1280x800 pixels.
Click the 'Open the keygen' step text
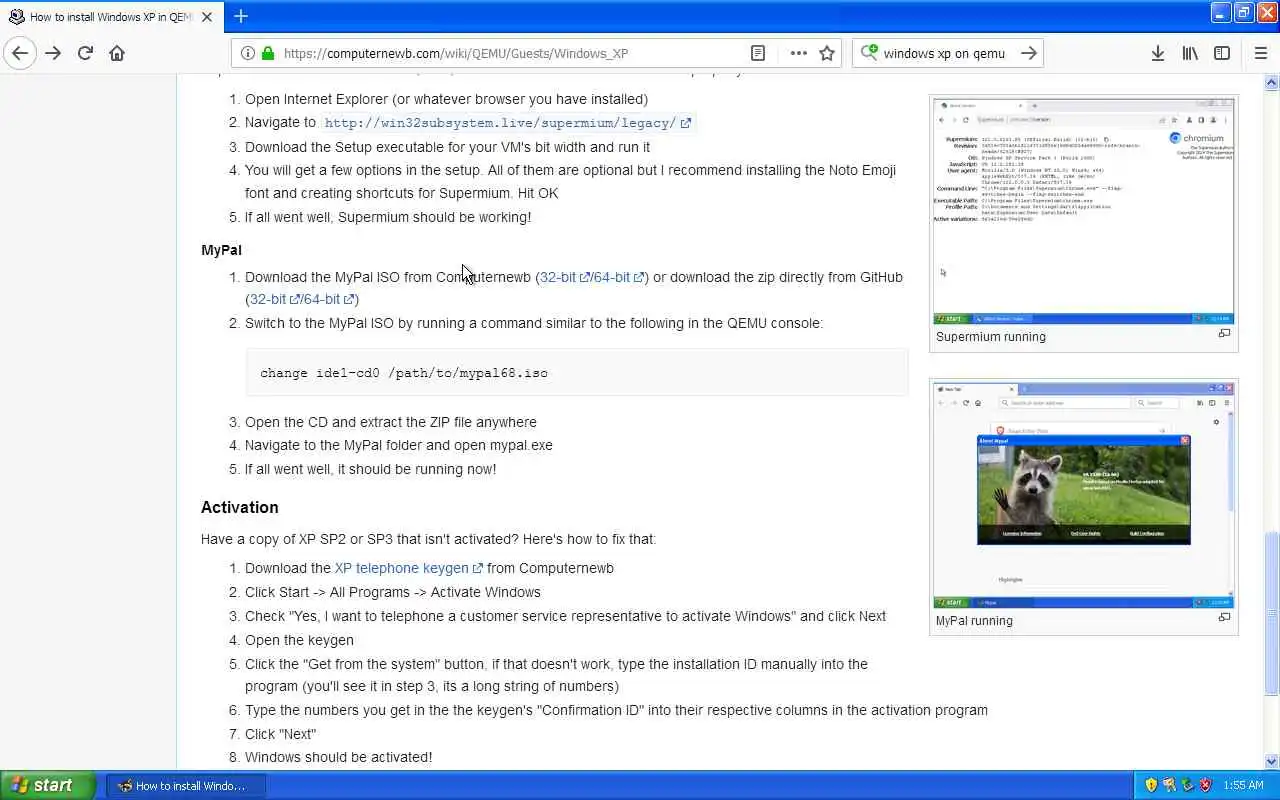click(x=299, y=640)
